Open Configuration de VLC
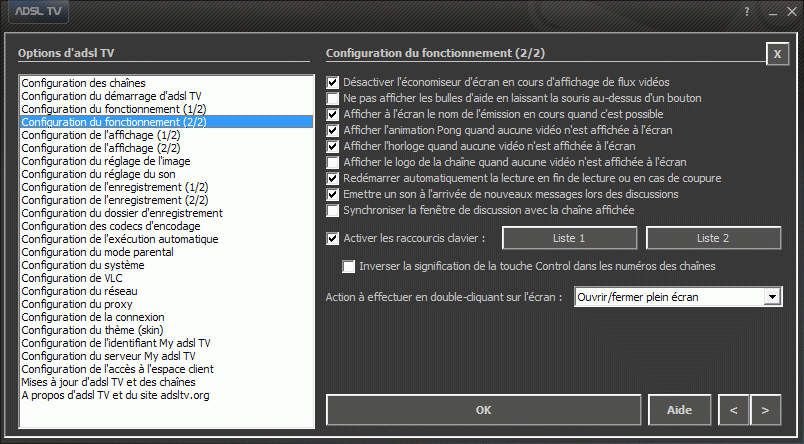Screen dimensions: 804x444 click(x=167, y=278)
